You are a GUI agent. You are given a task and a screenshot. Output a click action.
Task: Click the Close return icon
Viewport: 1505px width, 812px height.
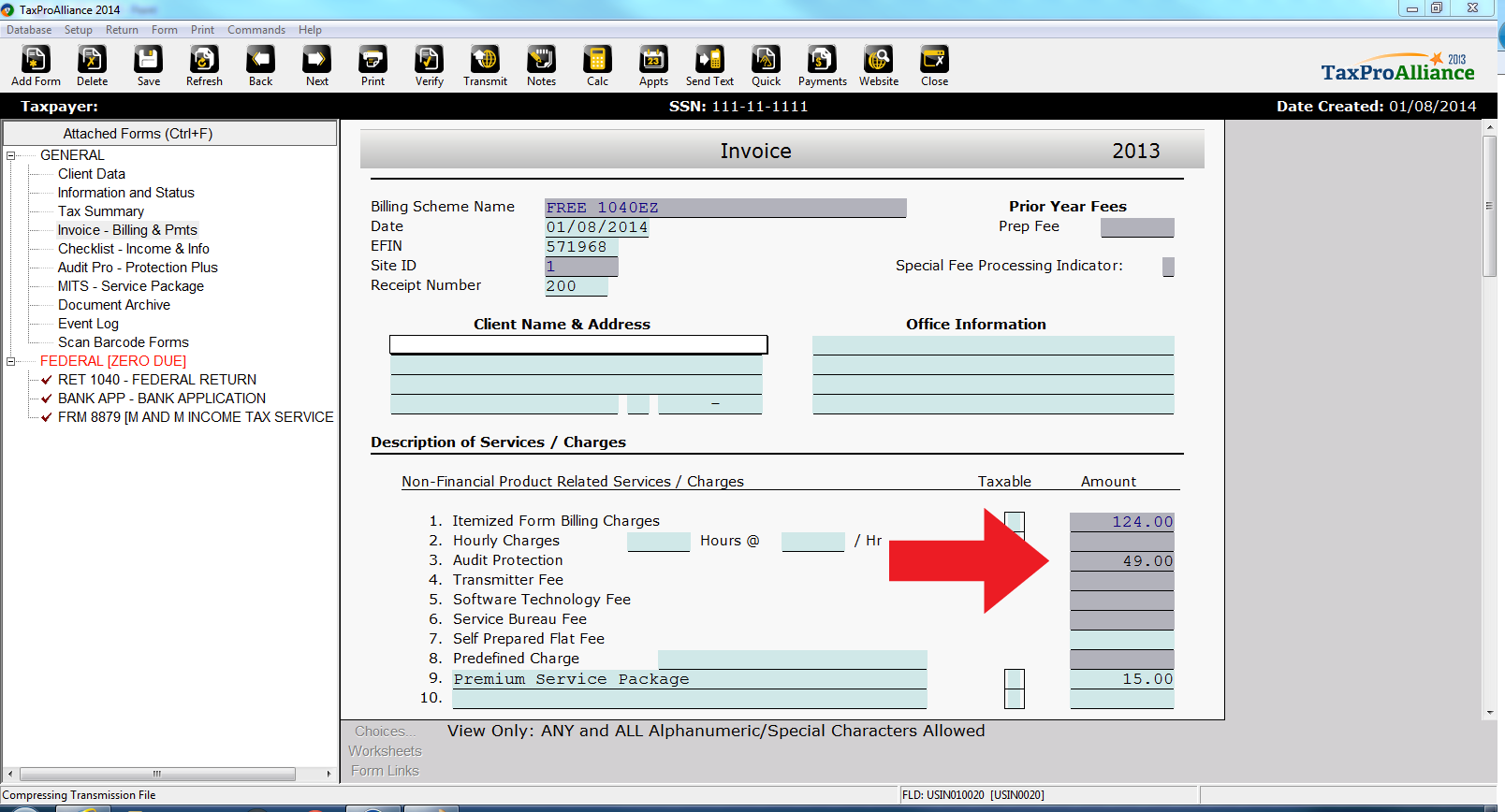934,65
